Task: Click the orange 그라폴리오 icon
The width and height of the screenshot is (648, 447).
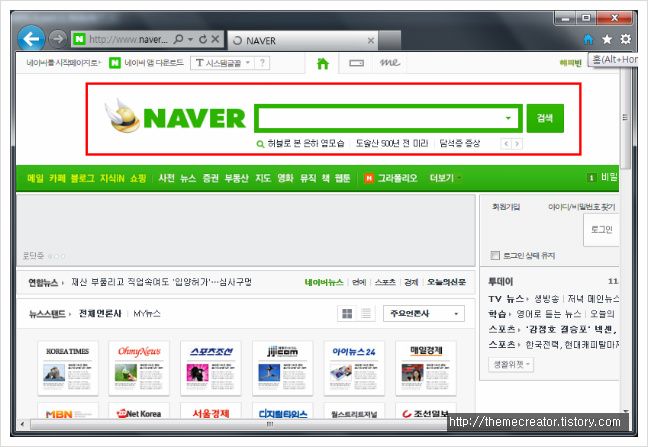Action: point(369,178)
